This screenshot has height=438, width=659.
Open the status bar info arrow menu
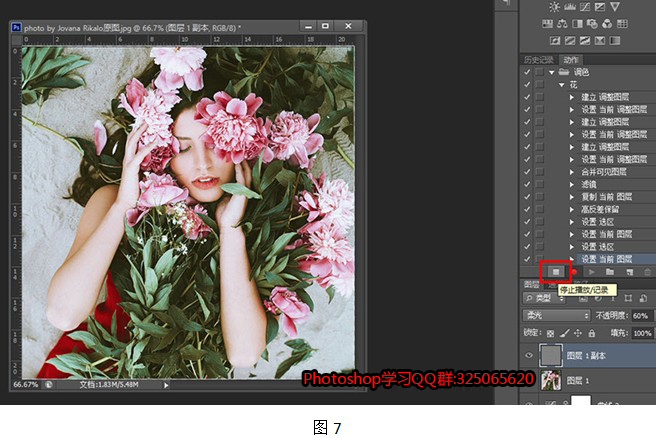[x=166, y=385]
